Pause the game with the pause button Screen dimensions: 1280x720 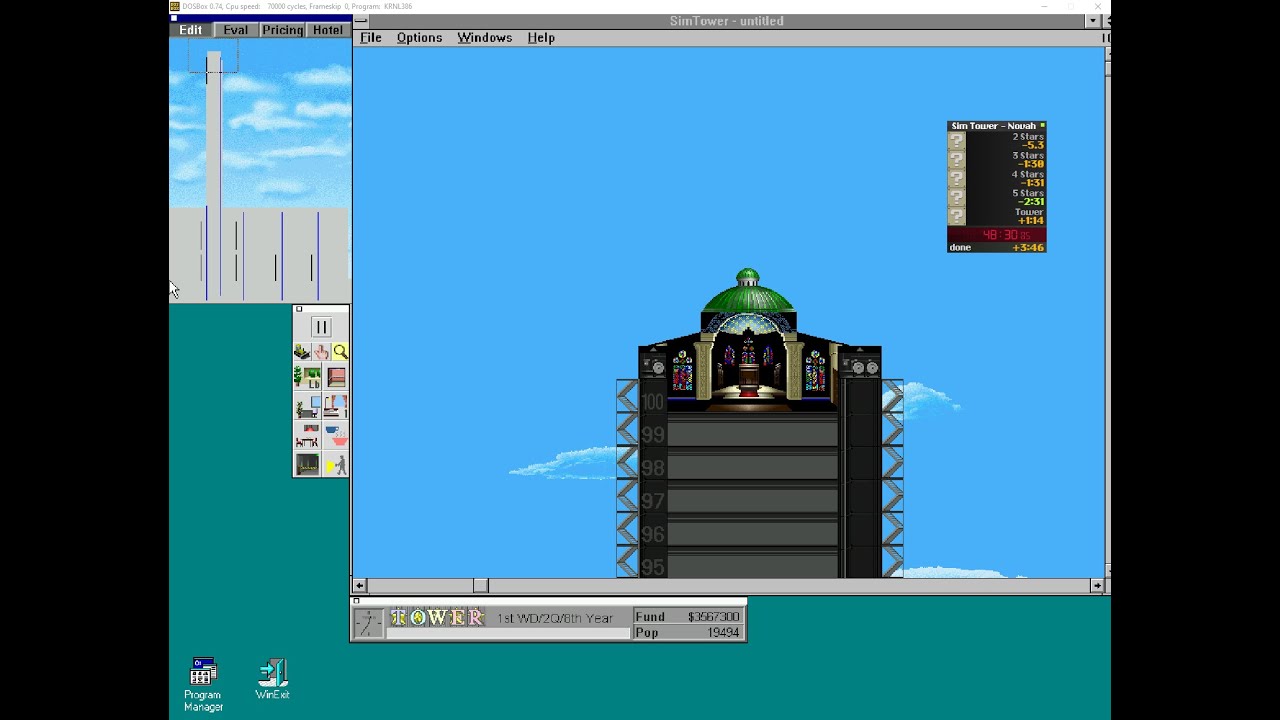(321, 327)
